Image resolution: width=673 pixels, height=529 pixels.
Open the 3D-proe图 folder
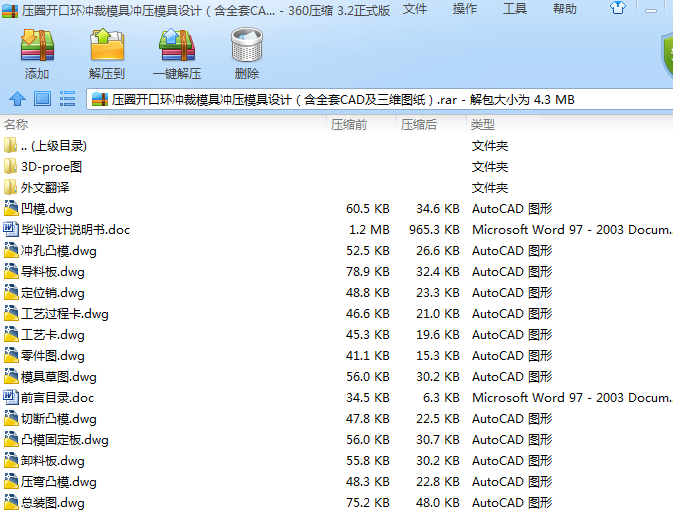pos(52,167)
